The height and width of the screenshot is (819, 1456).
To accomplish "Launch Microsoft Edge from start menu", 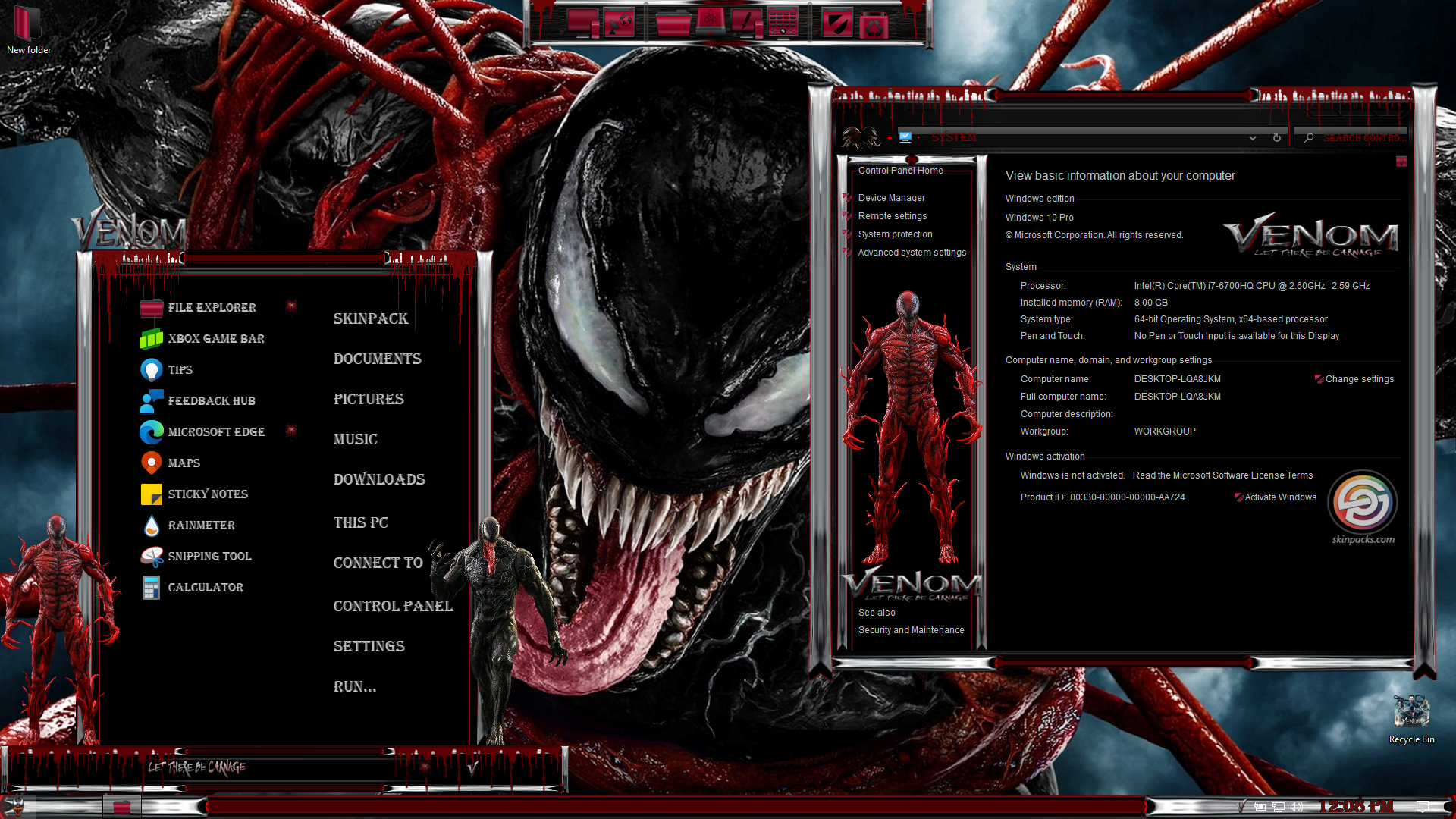I will [216, 432].
